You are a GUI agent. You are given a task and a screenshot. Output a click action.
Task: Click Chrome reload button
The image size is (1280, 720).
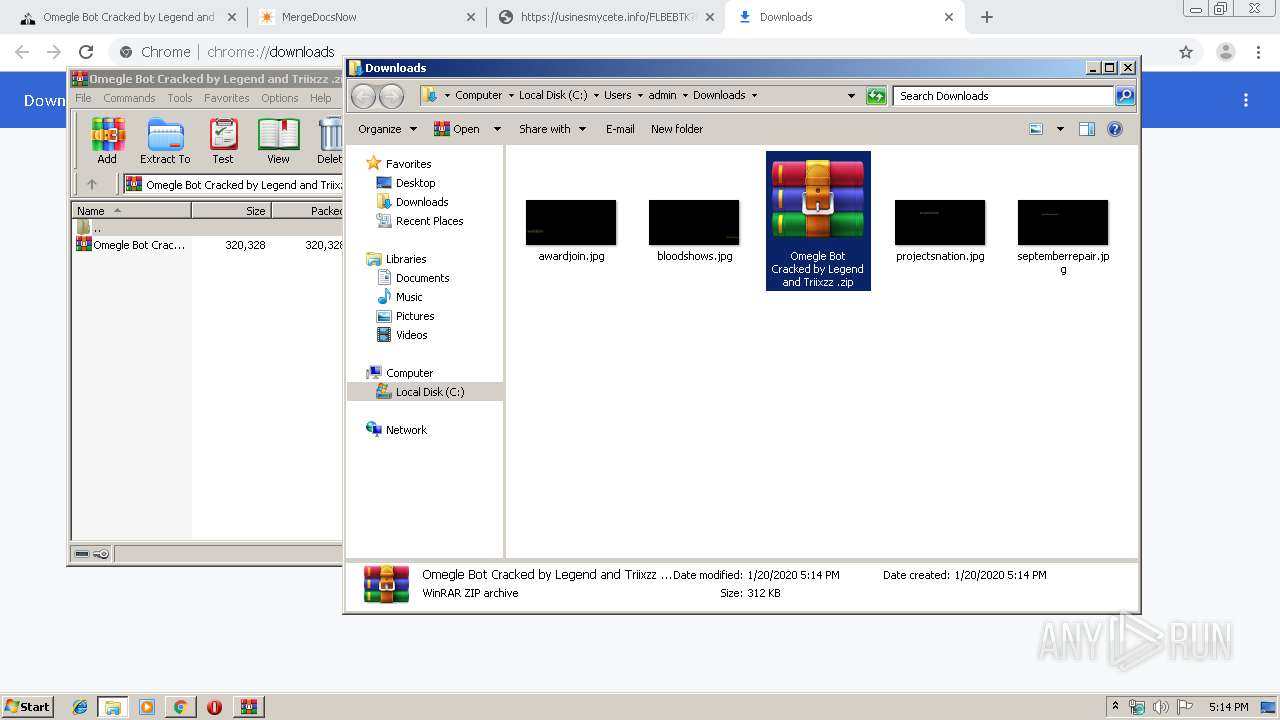[x=86, y=52]
